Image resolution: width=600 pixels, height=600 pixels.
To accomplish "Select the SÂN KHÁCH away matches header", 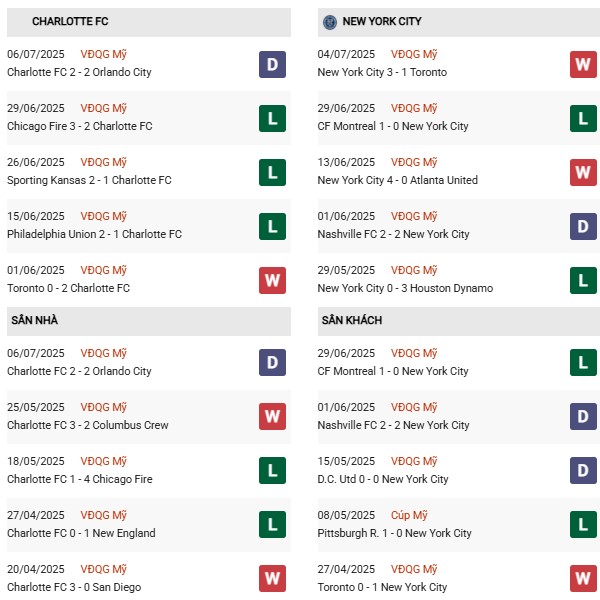I will (352, 320).
